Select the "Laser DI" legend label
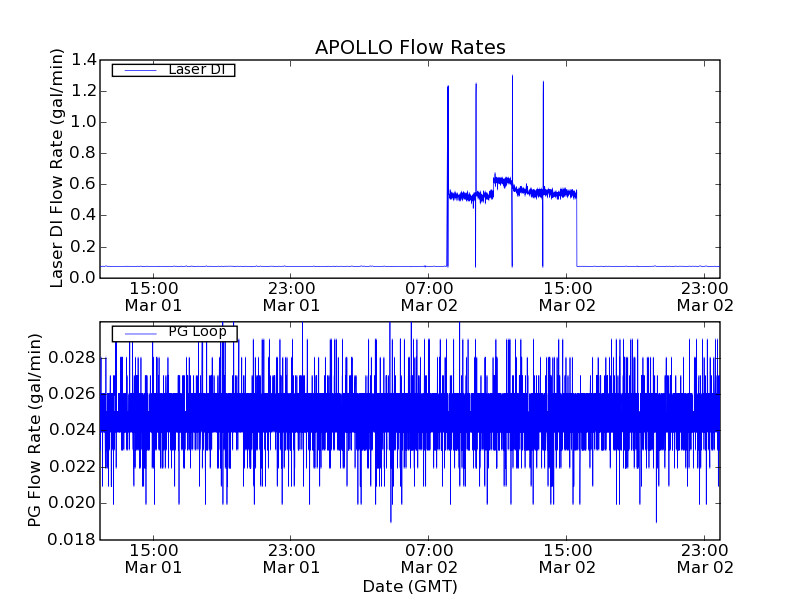The height and width of the screenshot is (600, 800). point(197,69)
